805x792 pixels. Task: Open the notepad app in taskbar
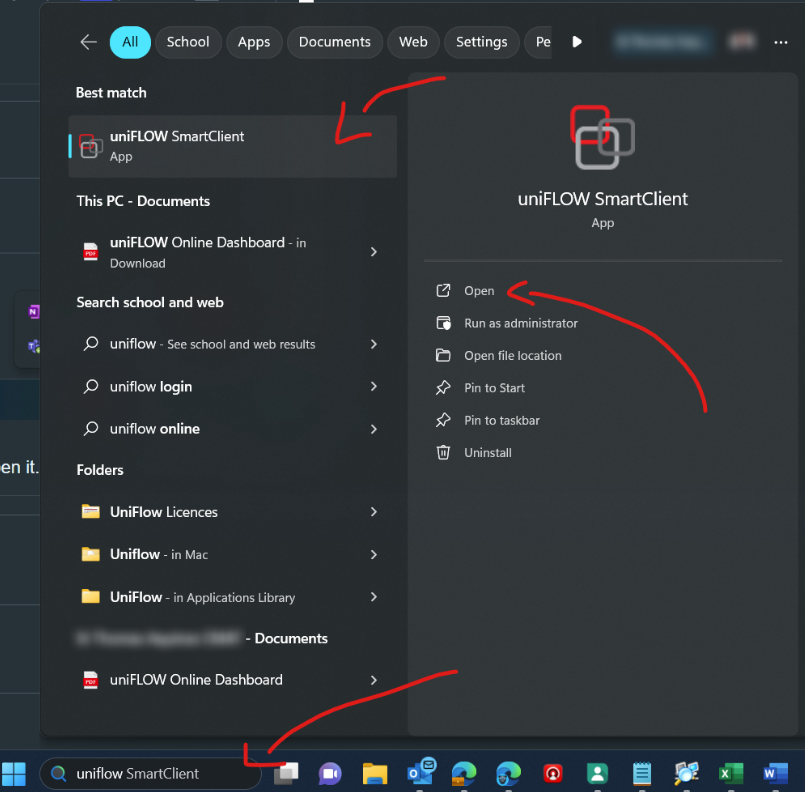click(x=642, y=774)
